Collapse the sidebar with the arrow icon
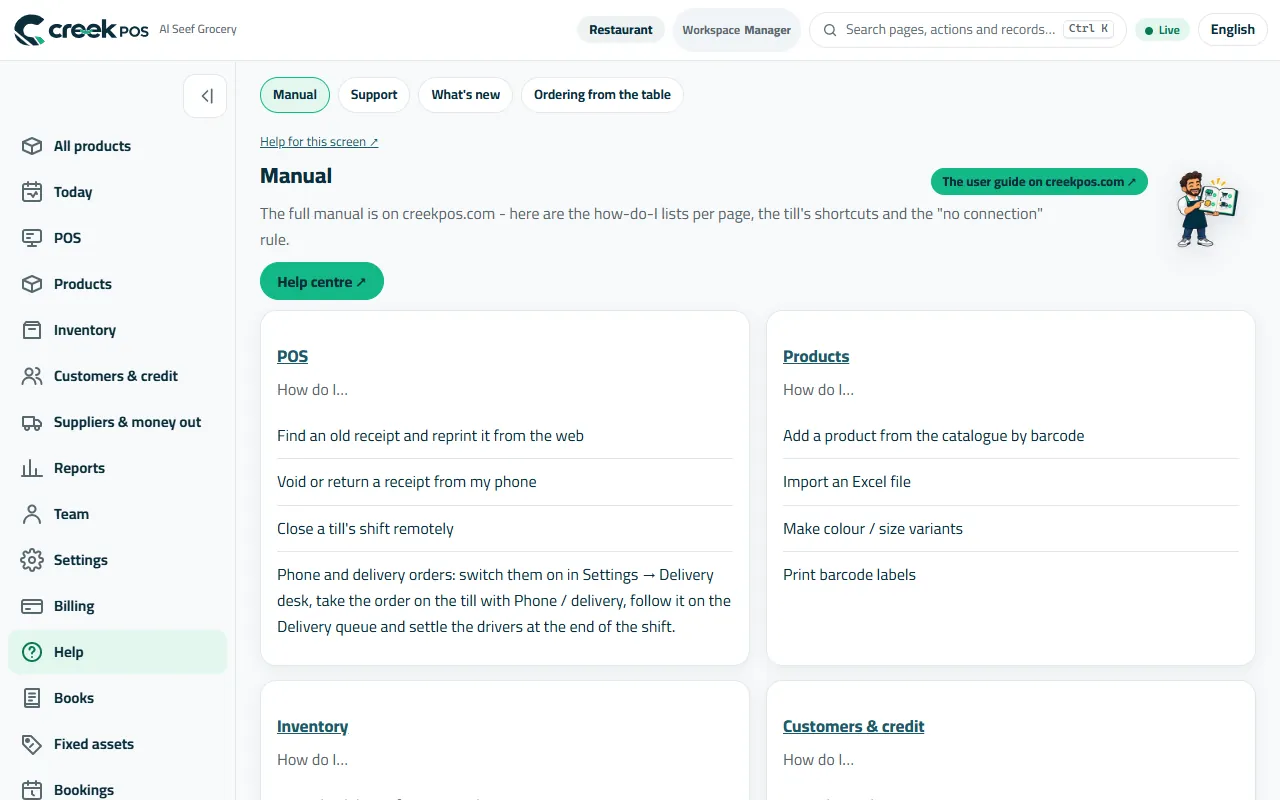 coord(206,96)
